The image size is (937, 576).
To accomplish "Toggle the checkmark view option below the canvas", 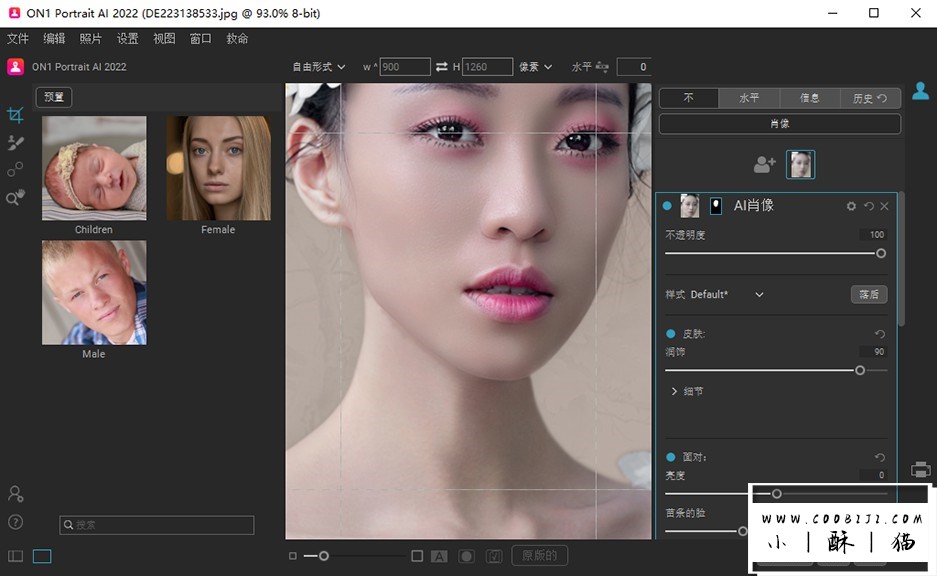I will (x=494, y=555).
